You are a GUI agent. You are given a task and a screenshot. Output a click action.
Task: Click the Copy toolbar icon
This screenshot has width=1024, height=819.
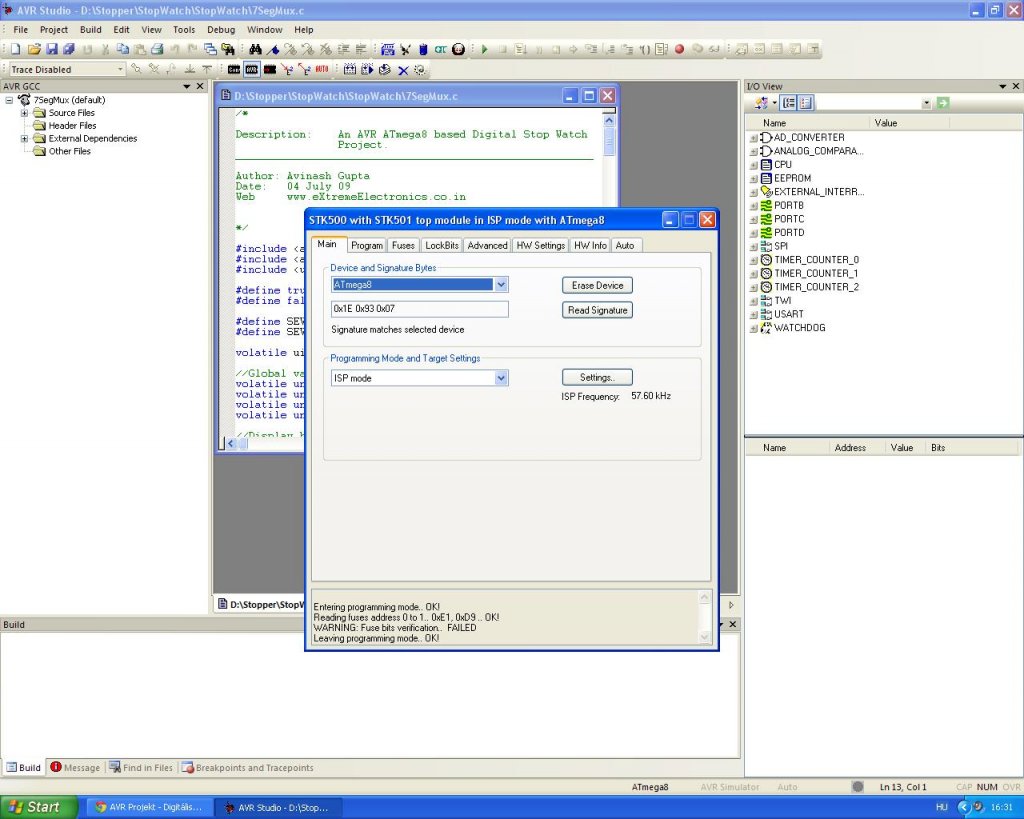(x=122, y=49)
